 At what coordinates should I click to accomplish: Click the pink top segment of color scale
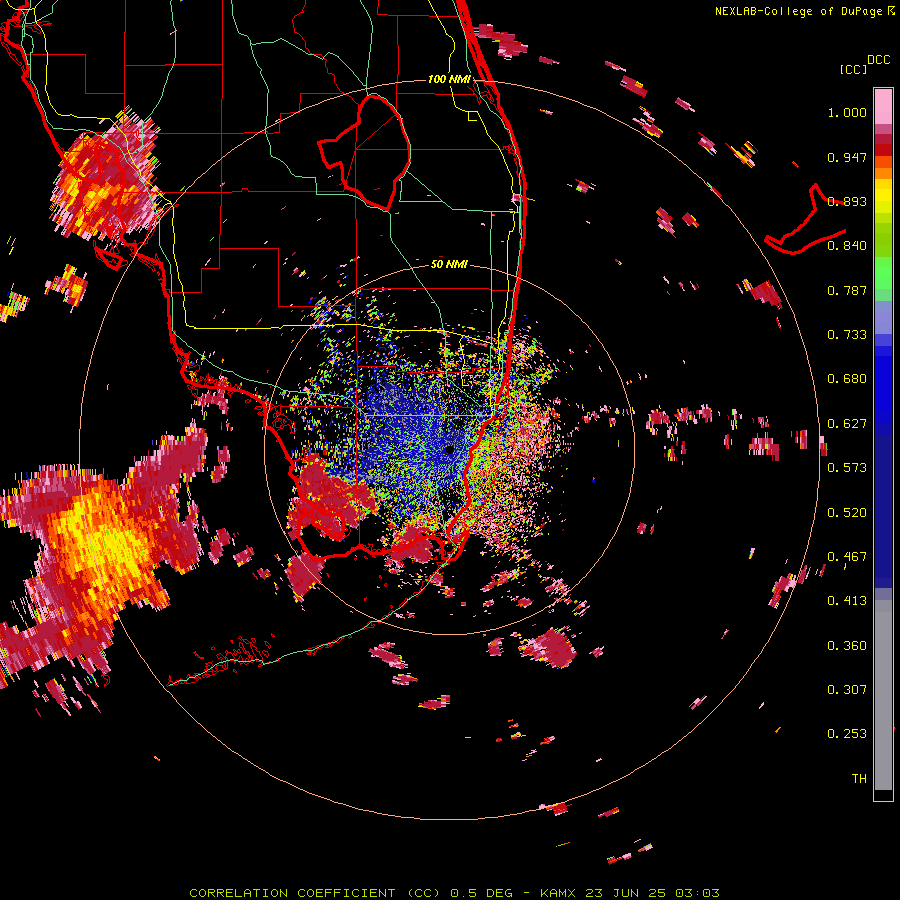(x=883, y=107)
